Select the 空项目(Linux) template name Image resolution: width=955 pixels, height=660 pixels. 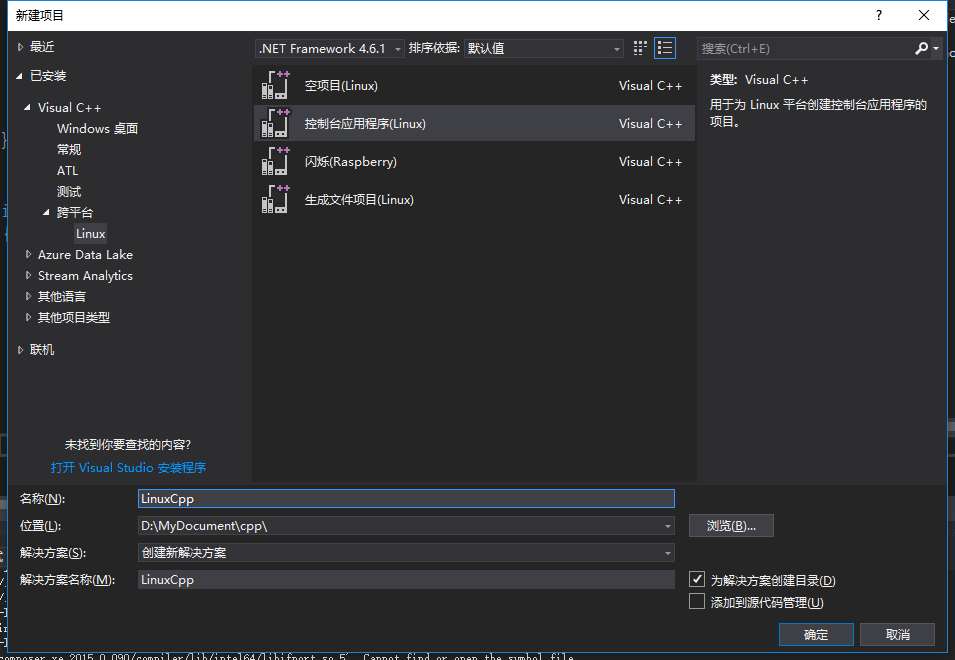click(341, 86)
